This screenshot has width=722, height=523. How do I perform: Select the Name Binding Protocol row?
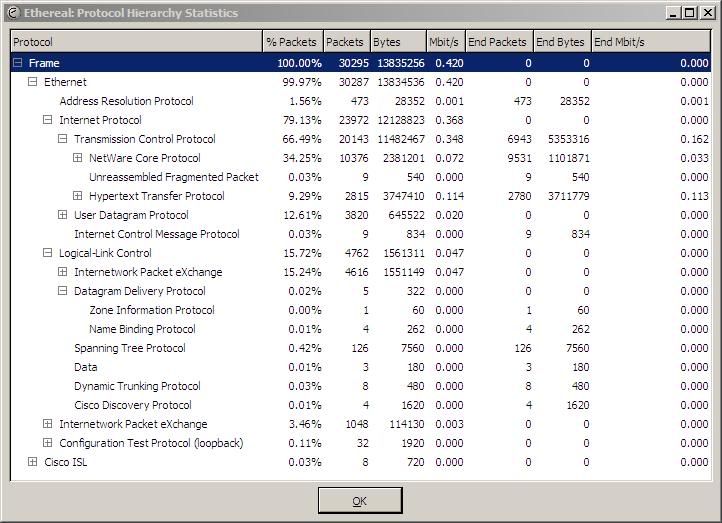click(361, 329)
